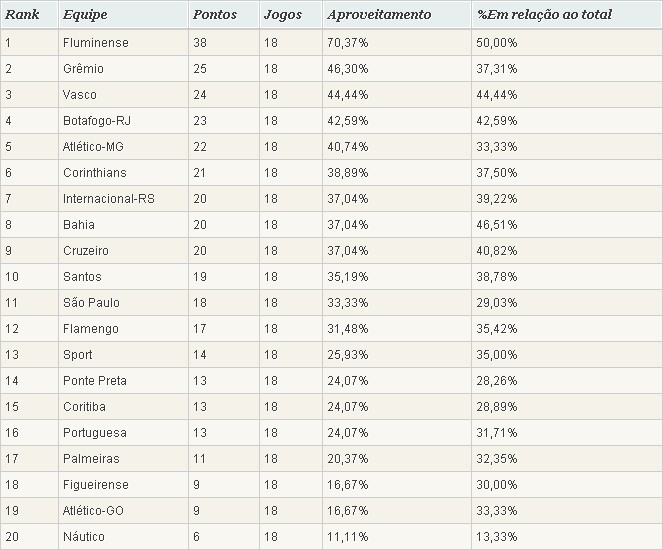663x550 pixels.
Task: Click the Grêmio team cell
Action: 83,69
